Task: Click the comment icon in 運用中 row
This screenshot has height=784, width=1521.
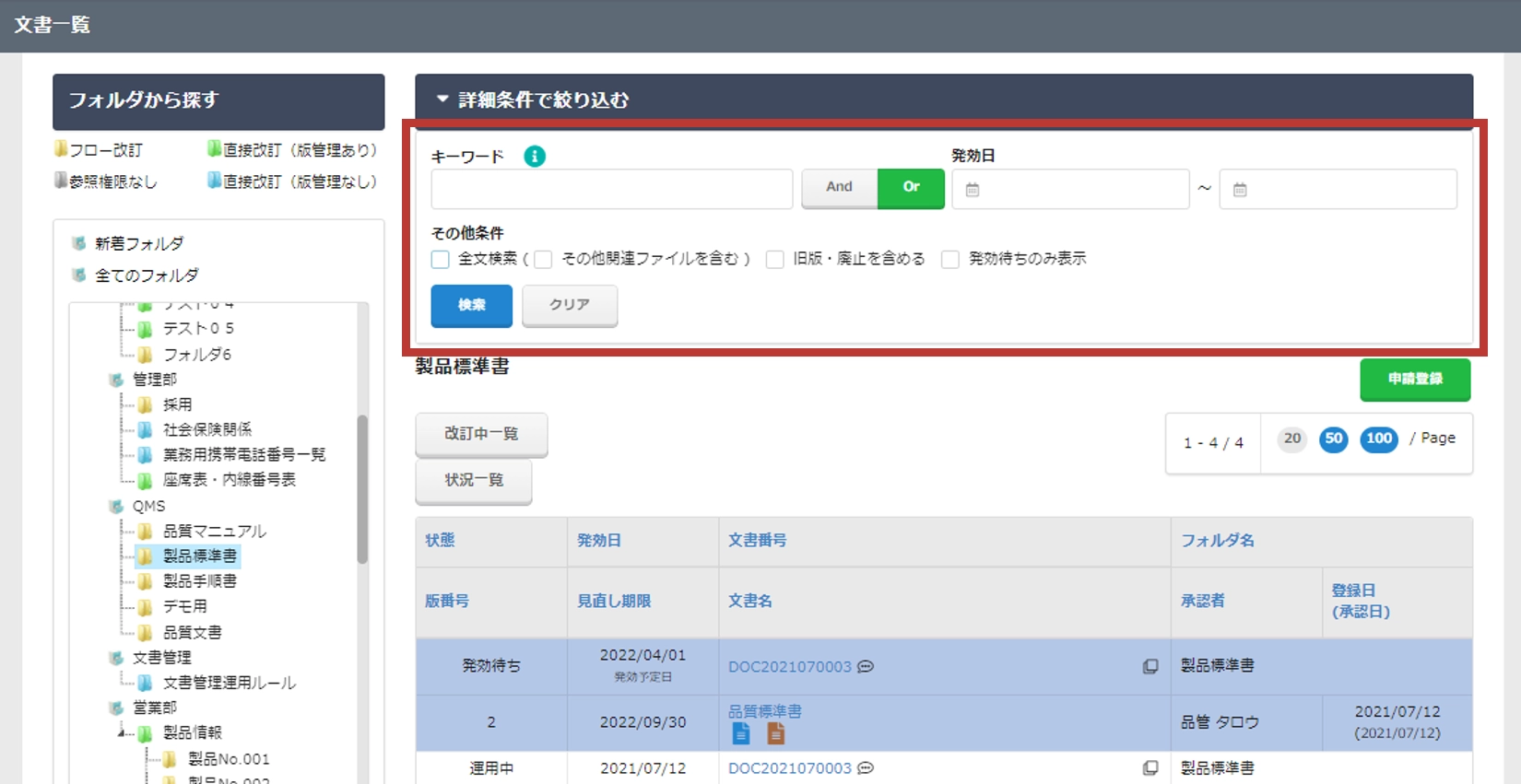Action: pos(866,767)
